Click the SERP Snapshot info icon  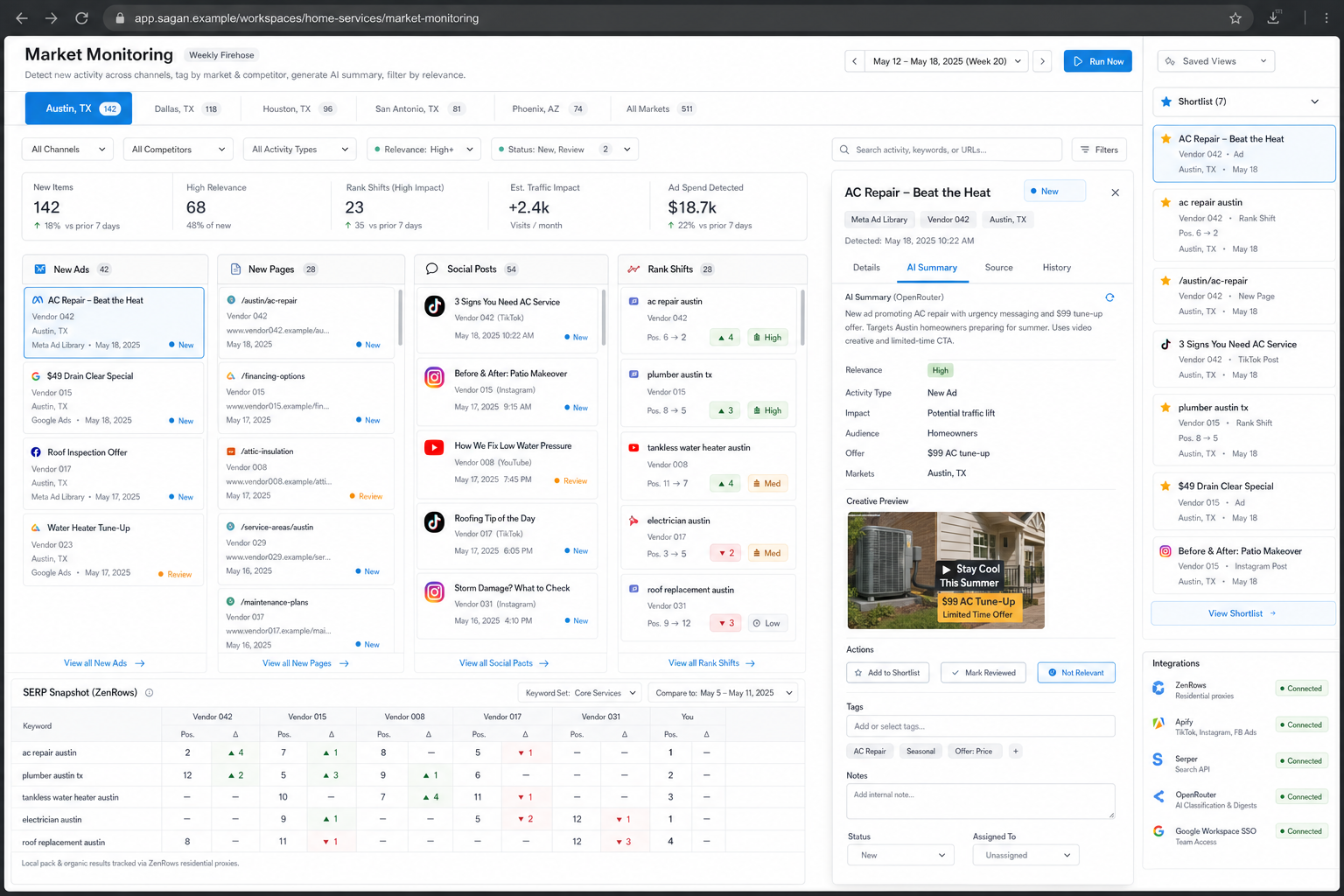[x=149, y=693]
